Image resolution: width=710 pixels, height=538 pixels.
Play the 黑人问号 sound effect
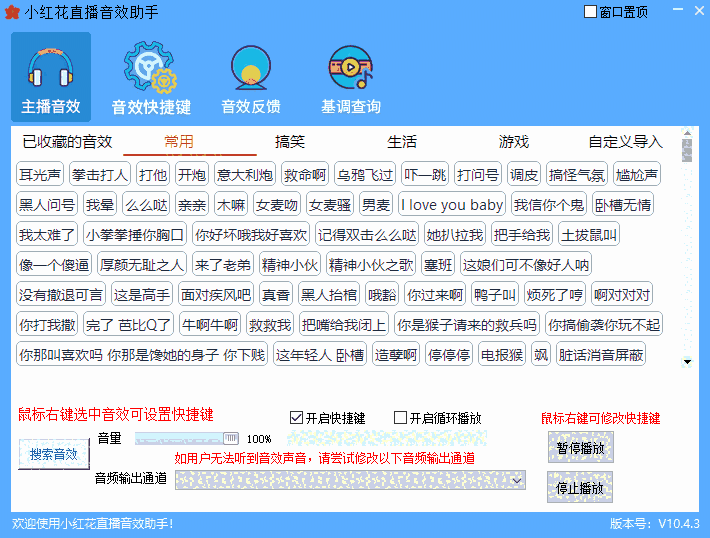47,205
